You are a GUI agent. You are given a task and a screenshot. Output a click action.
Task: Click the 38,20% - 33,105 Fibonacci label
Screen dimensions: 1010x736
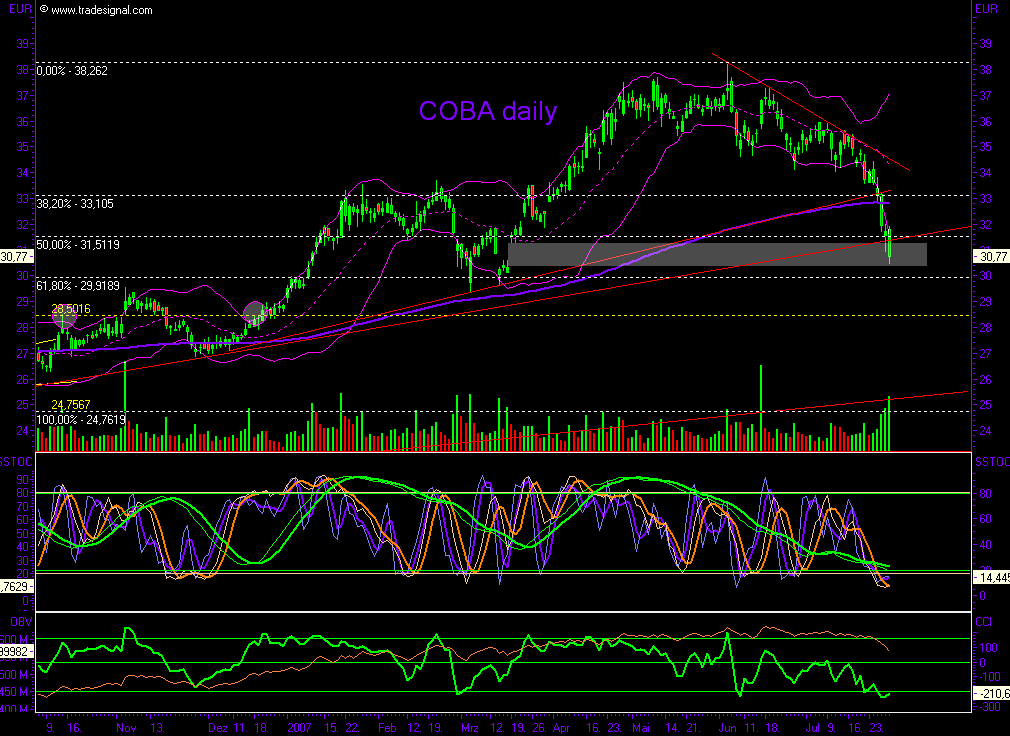(75, 203)
